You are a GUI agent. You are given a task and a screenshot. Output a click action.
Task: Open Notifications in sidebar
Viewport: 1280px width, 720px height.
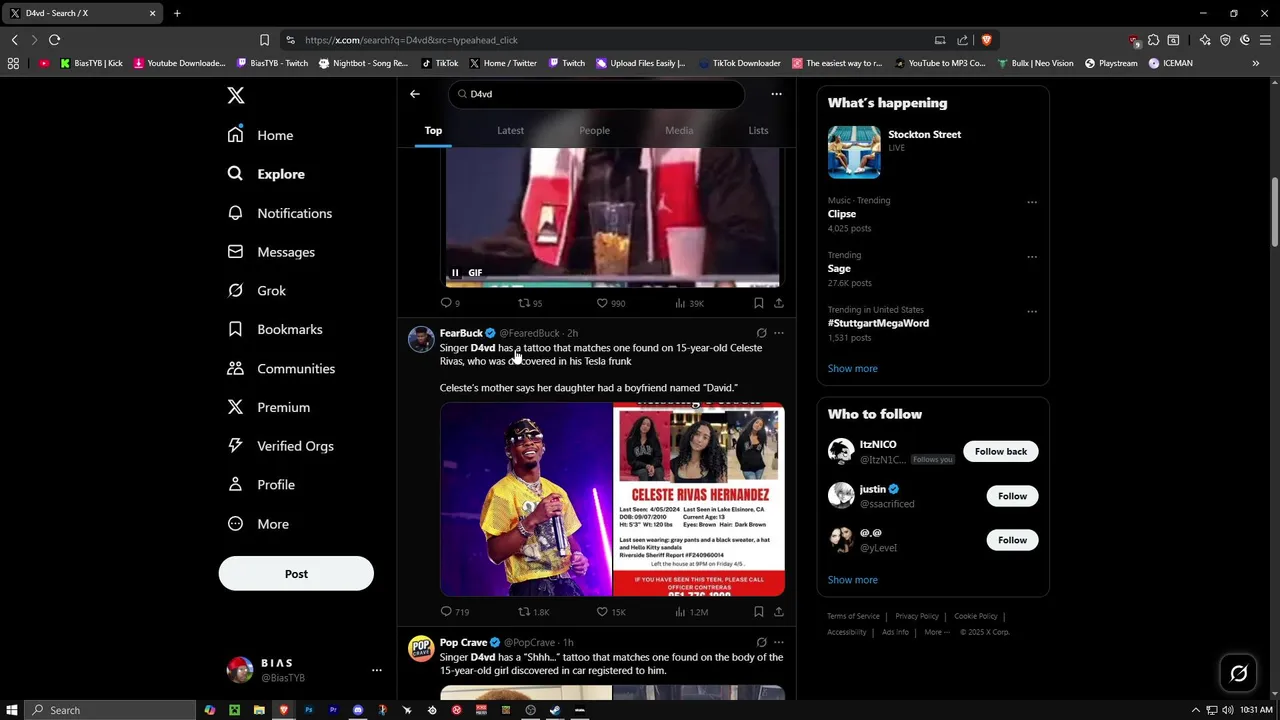pyautogui.click(x=280, y=213)
